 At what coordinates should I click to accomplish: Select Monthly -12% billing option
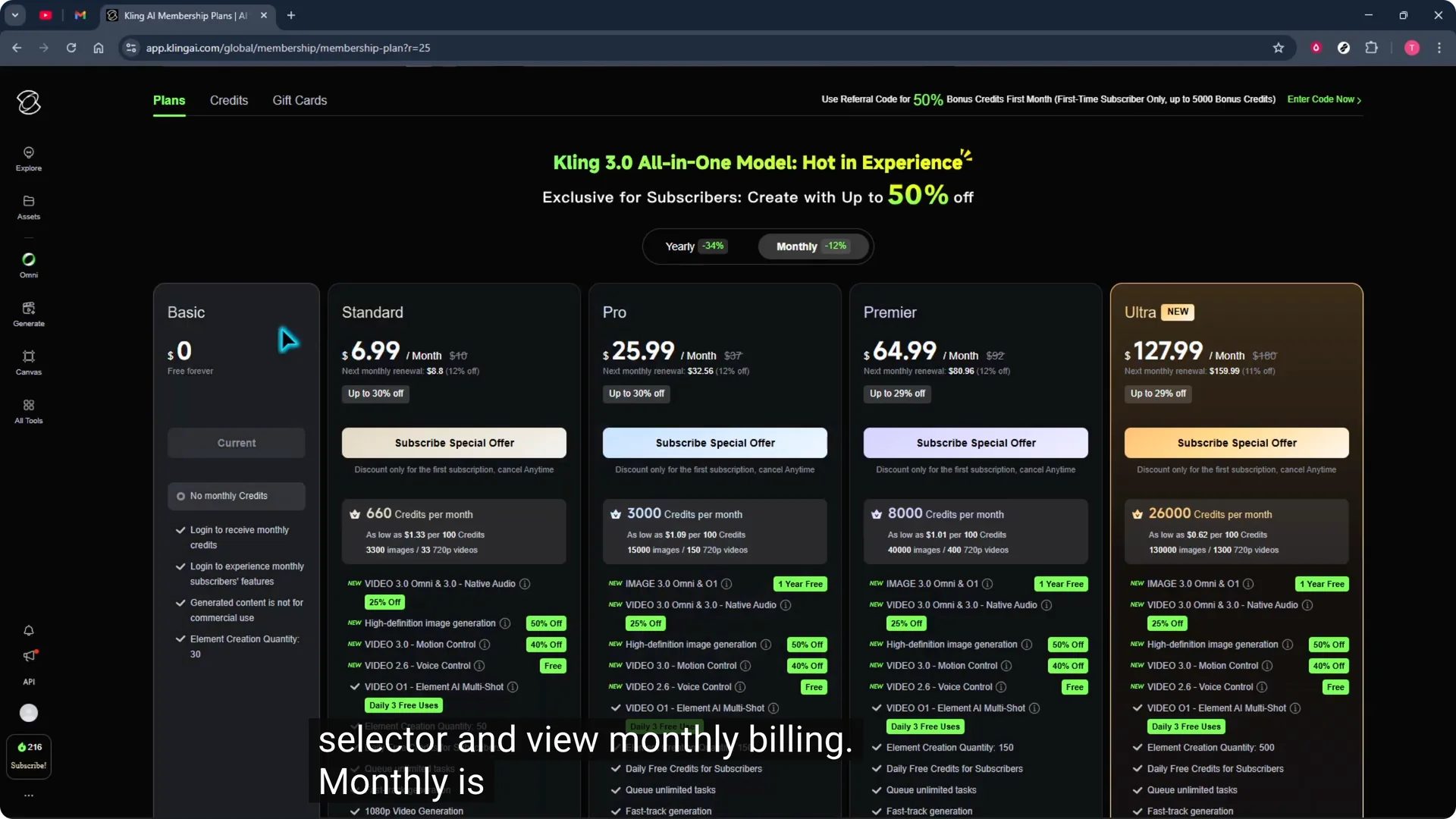[x=812, y=246]
